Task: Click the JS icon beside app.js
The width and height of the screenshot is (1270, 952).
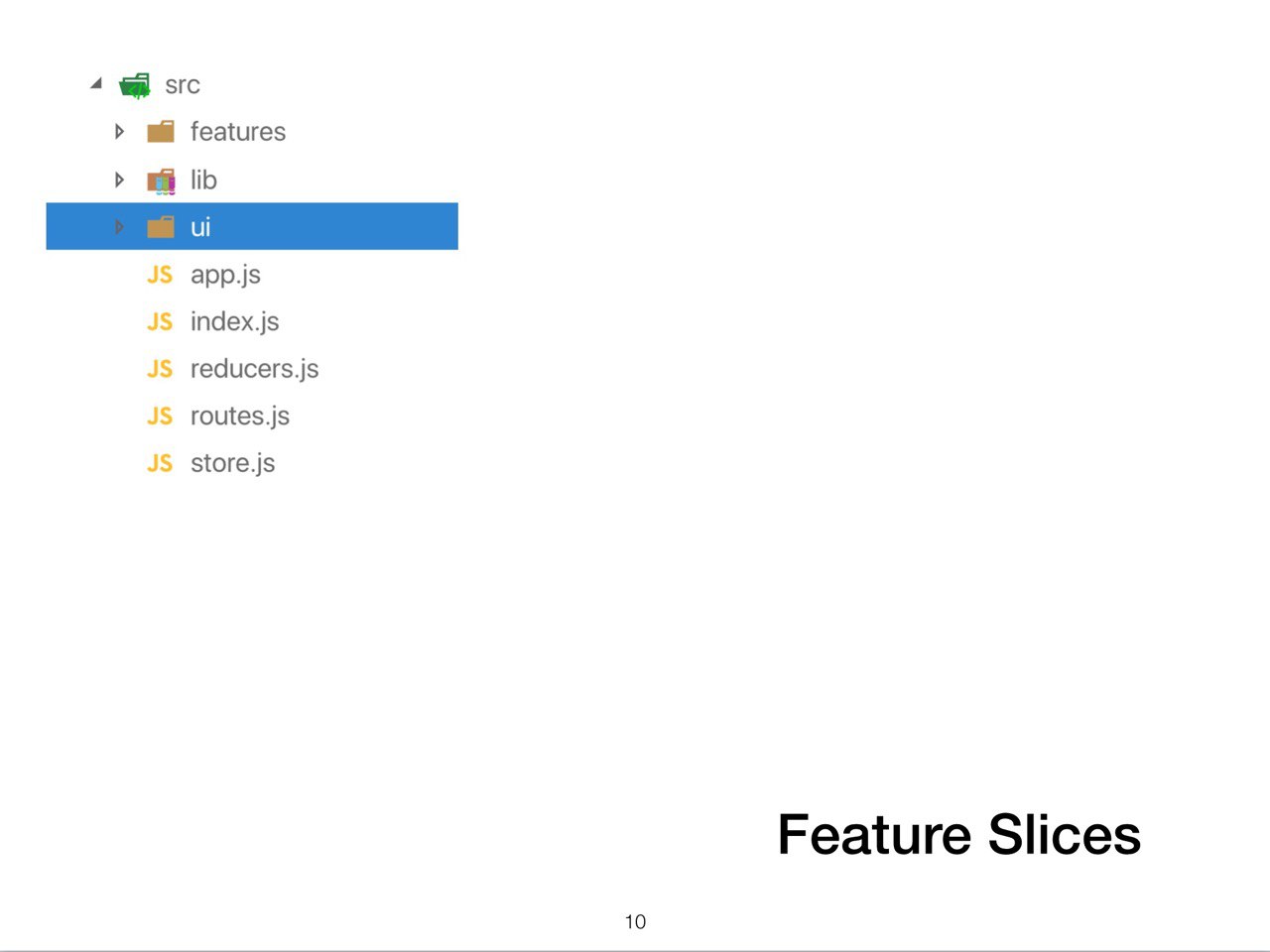Action: [x=160, y=275]
